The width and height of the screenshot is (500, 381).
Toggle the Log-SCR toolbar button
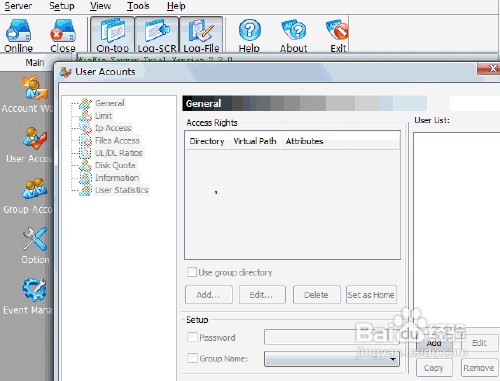157,35
